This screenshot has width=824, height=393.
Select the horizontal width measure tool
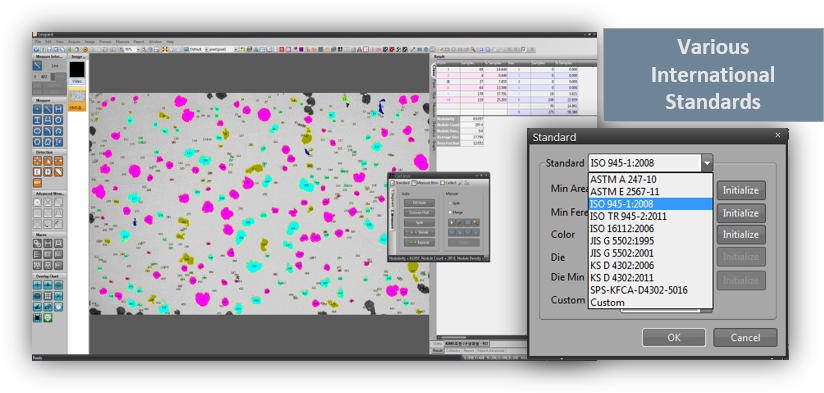58,109
